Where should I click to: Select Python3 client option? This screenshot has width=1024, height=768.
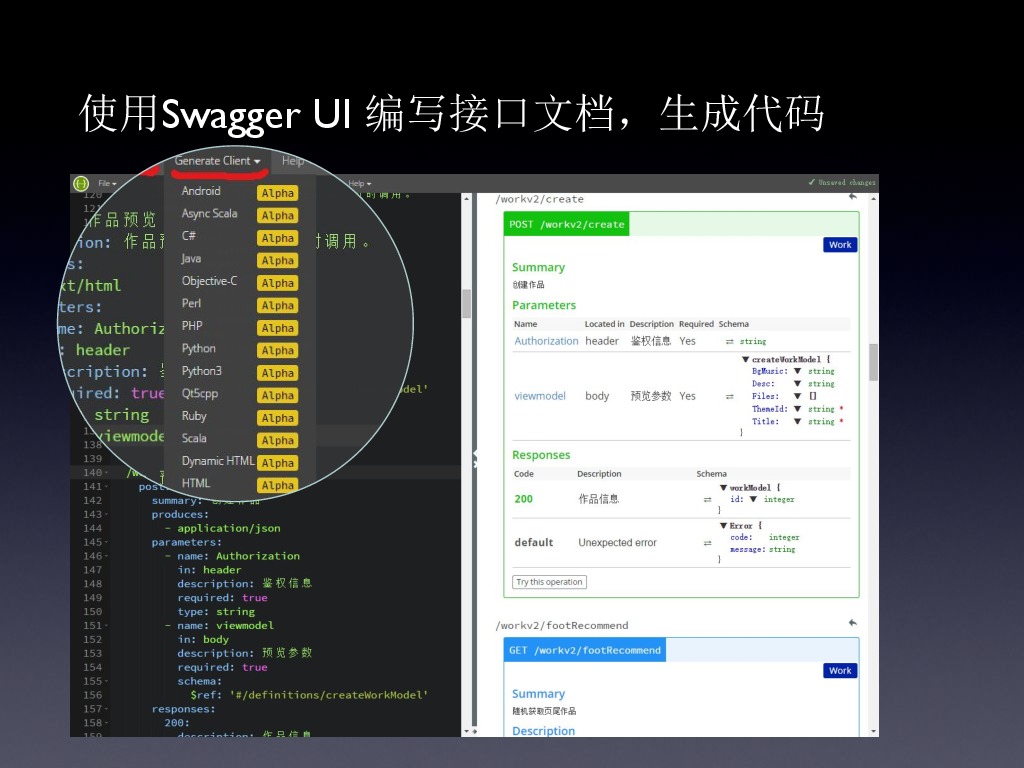(202, 371)
